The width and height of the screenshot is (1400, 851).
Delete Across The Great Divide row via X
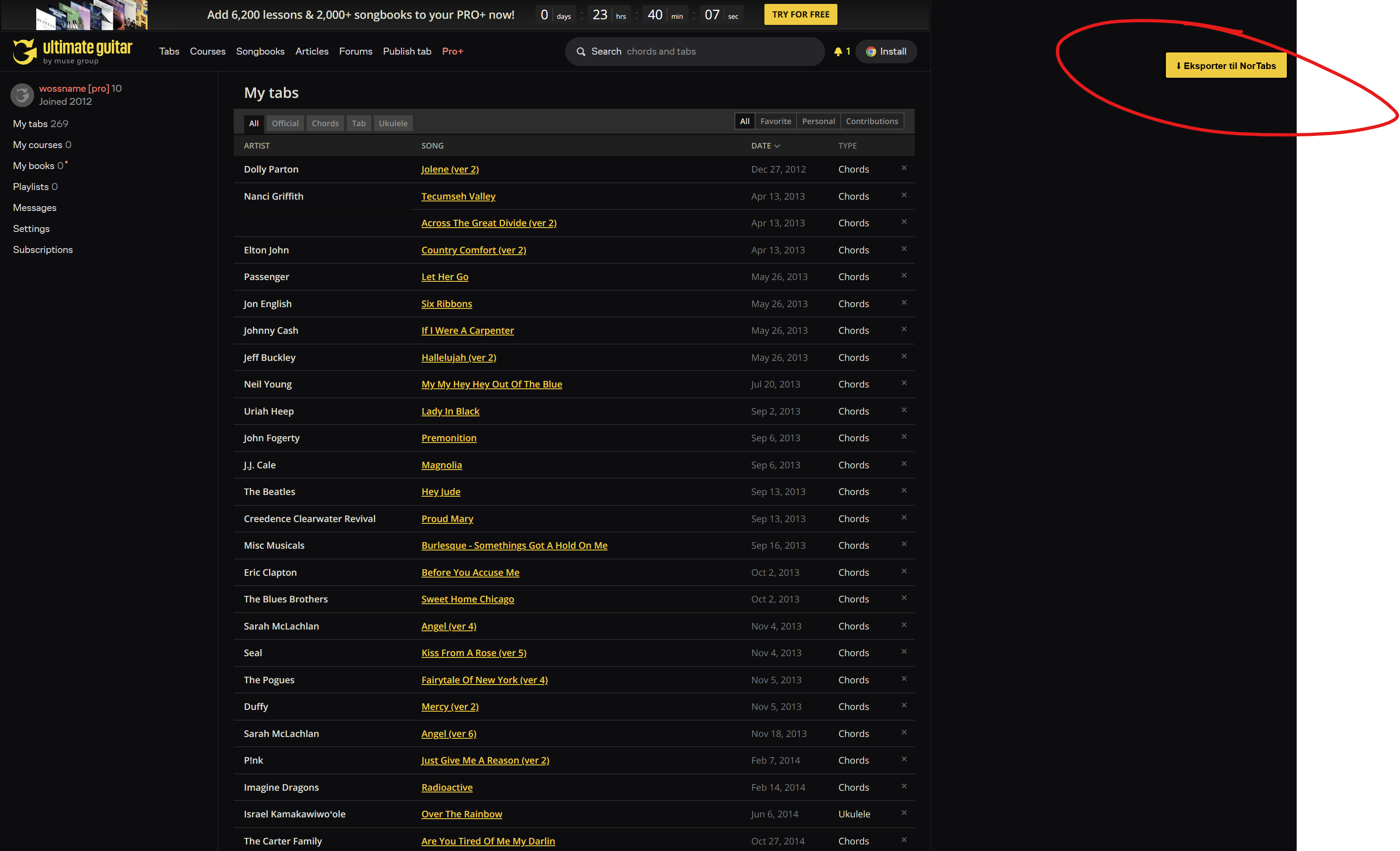[904, 221]
